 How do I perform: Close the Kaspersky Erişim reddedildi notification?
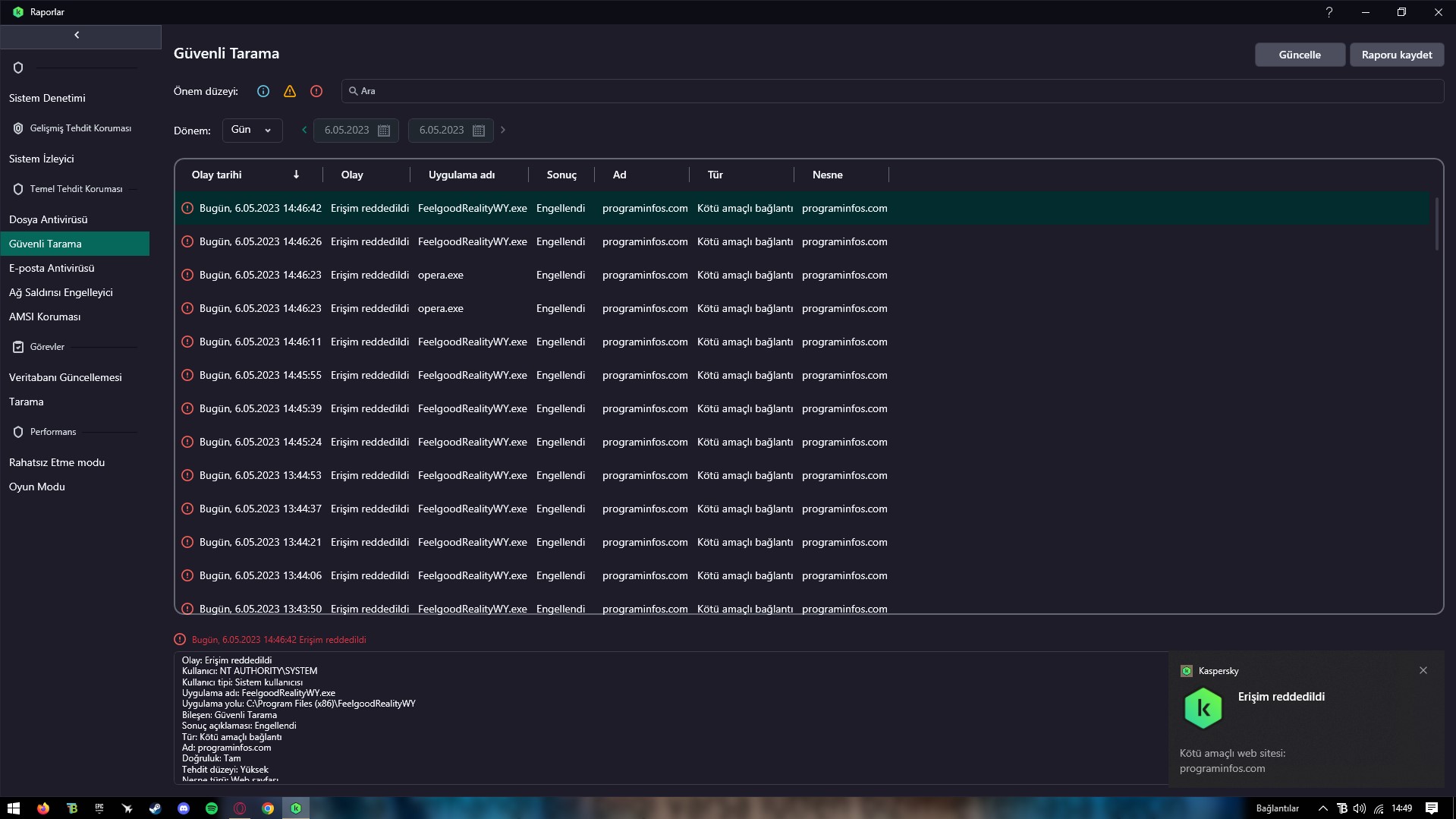pos(1423,670)
